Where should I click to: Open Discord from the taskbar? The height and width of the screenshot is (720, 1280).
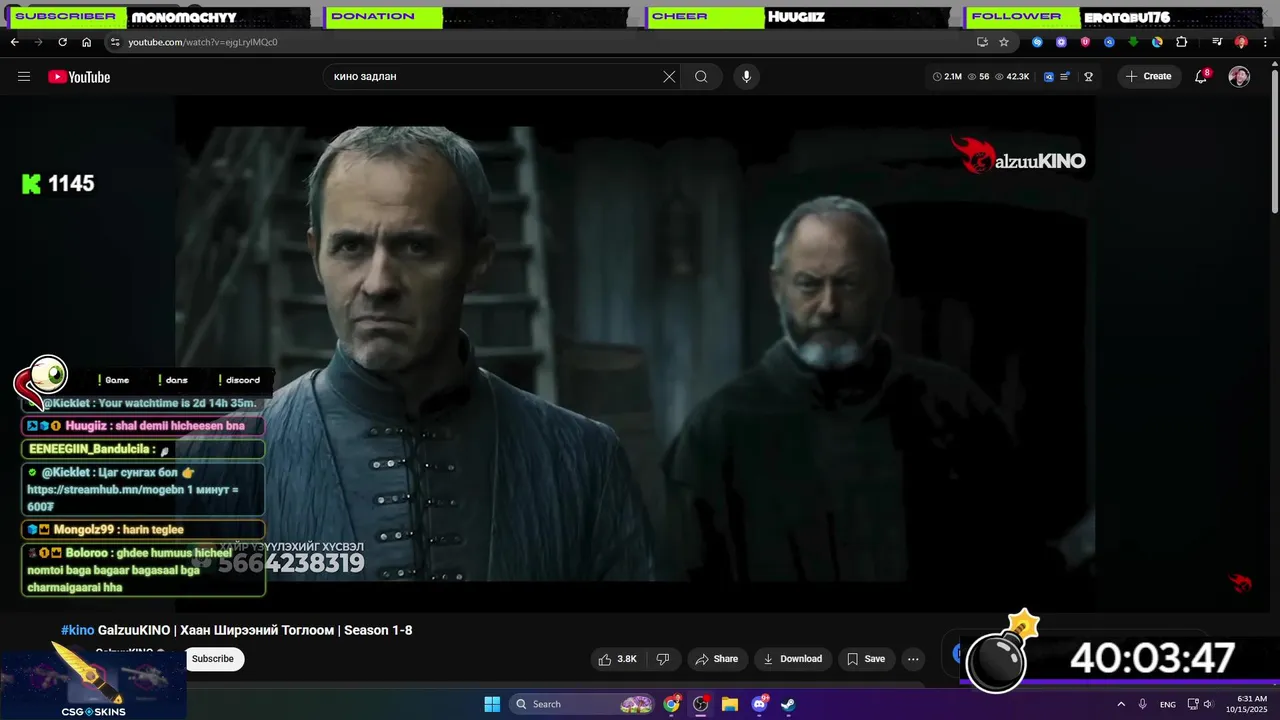click(x=759, y=704)
